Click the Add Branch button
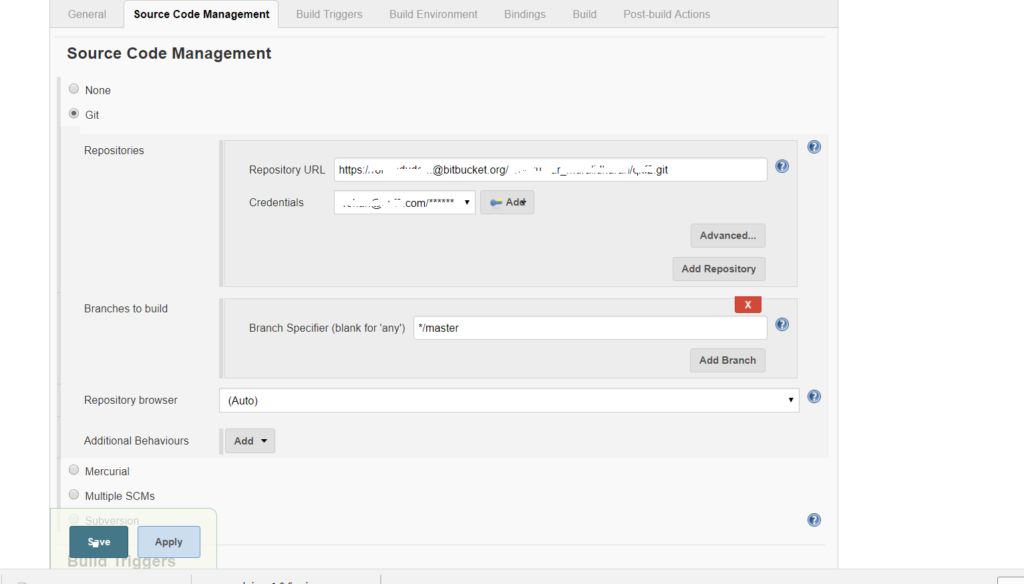The image size is (1024, 584). (727, 360)
